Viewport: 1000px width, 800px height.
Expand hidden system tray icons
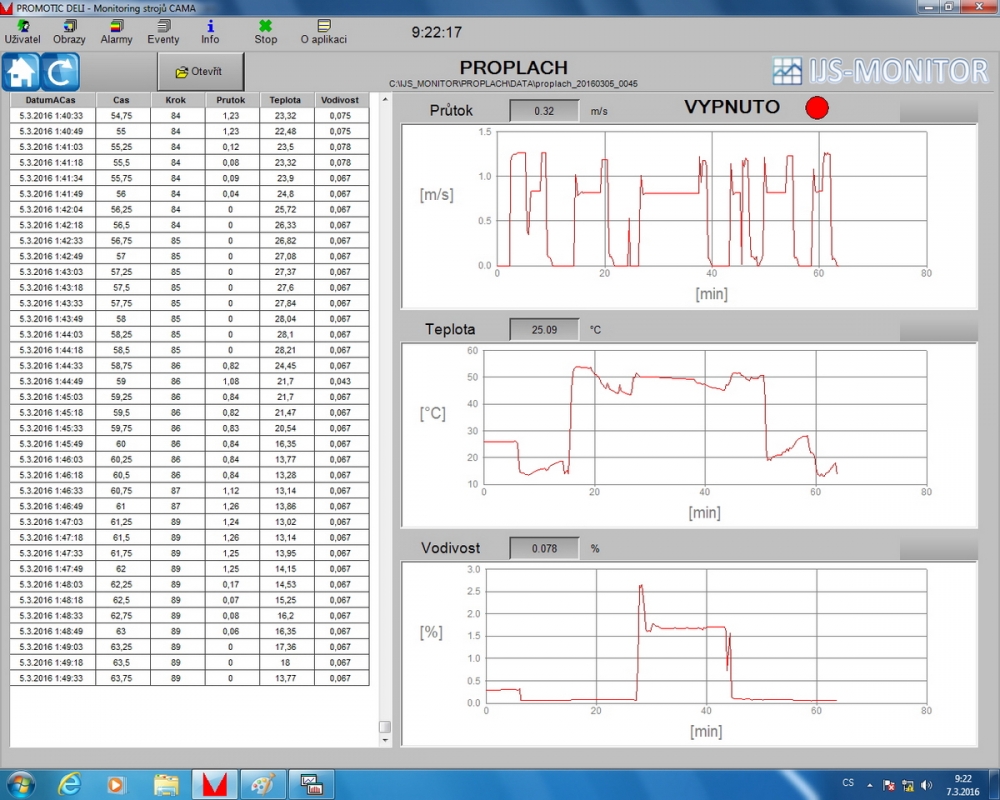click(870, 784)
